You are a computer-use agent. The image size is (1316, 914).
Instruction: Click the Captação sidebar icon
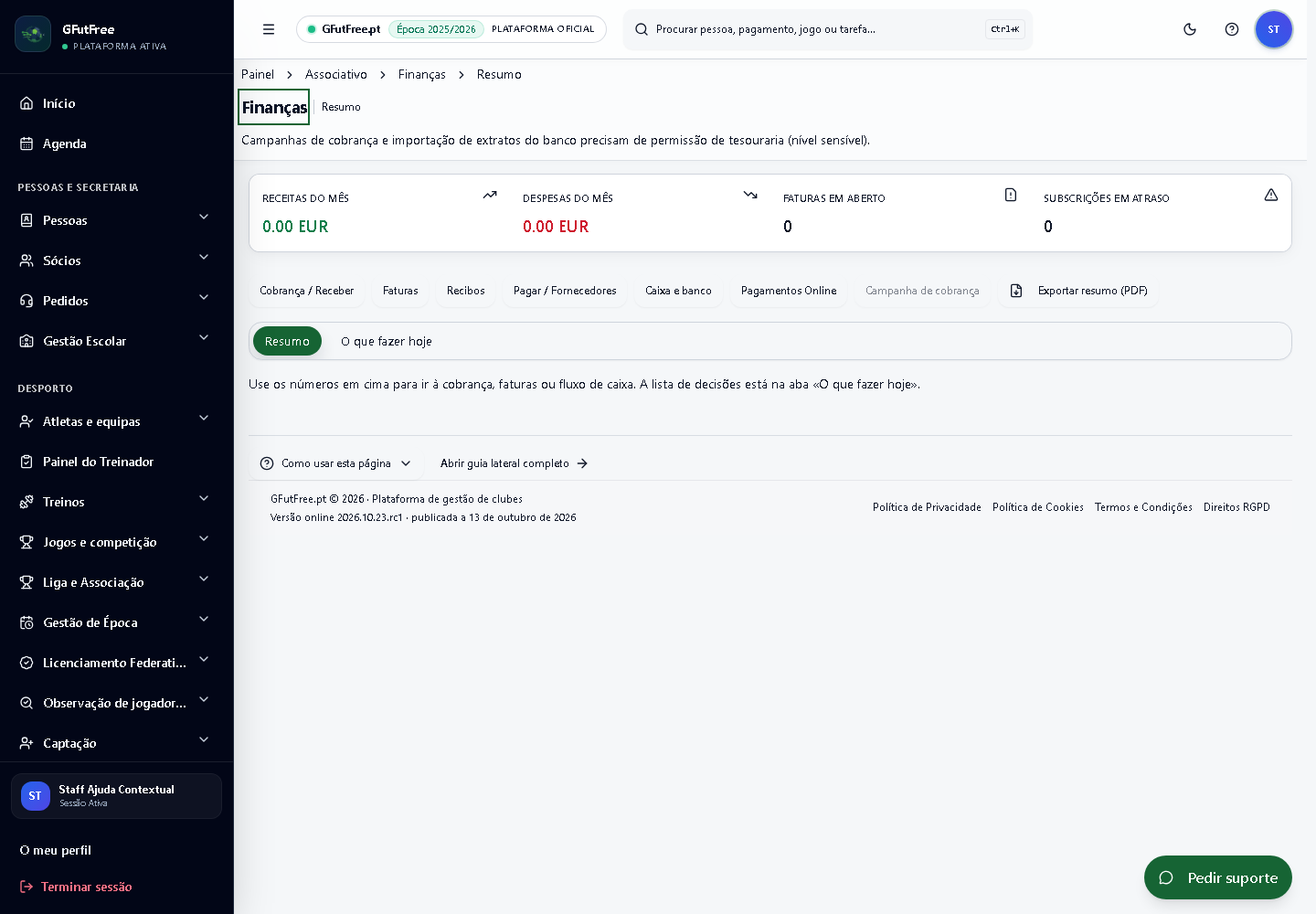[x=27, y=743]
